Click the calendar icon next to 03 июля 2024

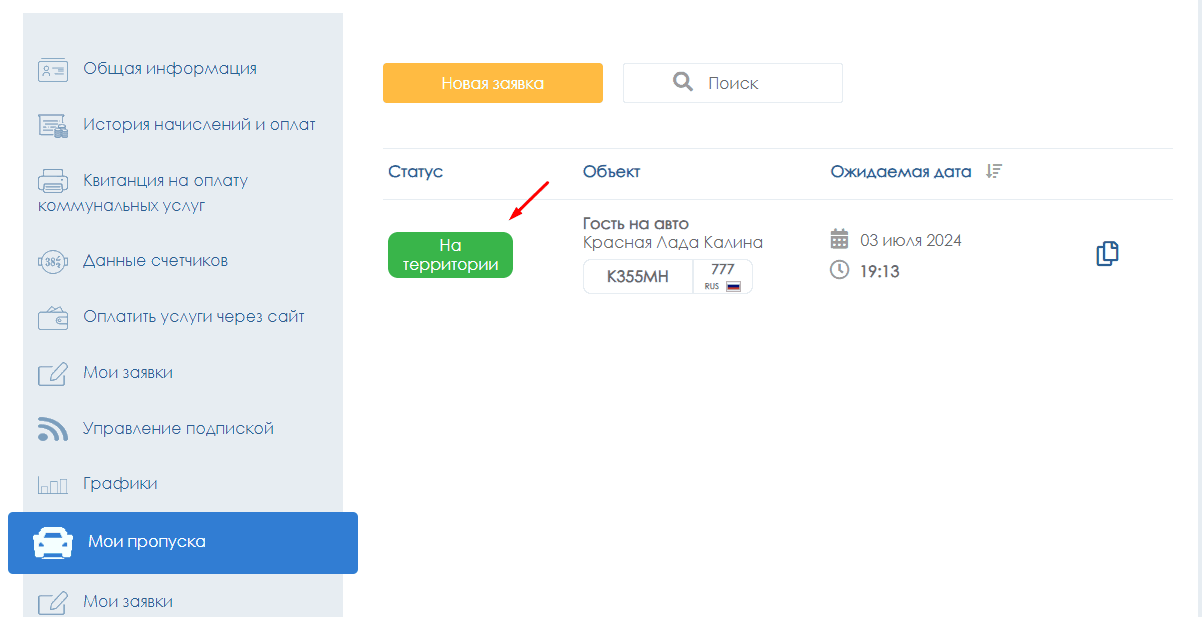click(x=840, y=240)
